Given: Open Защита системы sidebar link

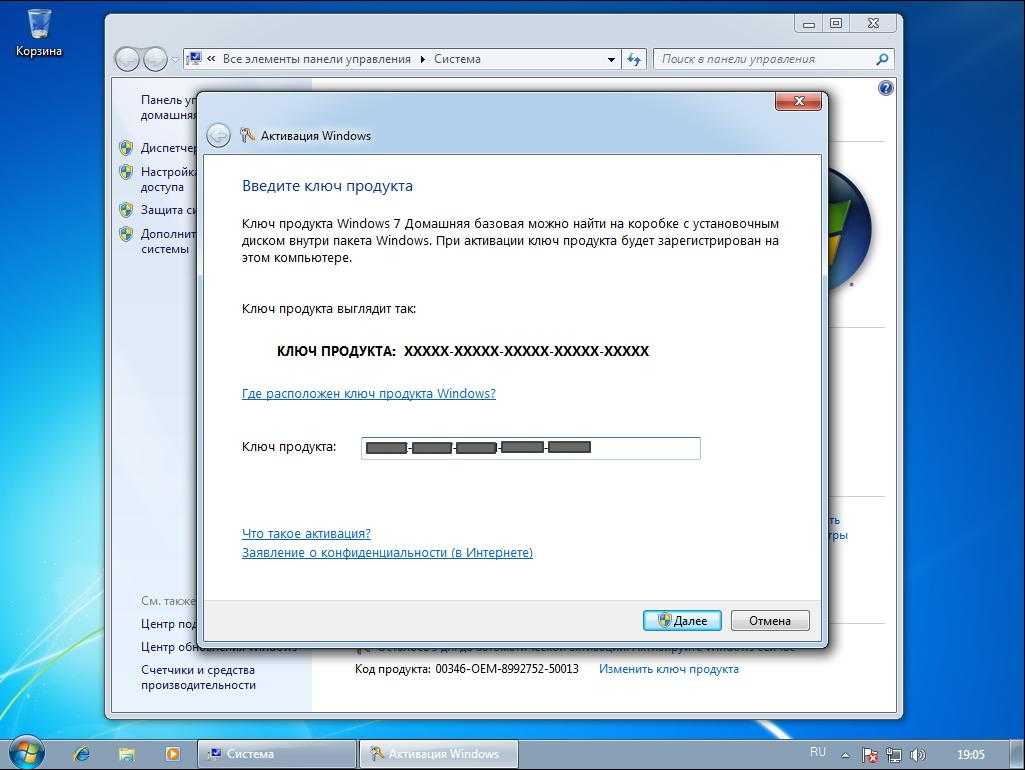Looking at the screenshot, I should [168, 210].
